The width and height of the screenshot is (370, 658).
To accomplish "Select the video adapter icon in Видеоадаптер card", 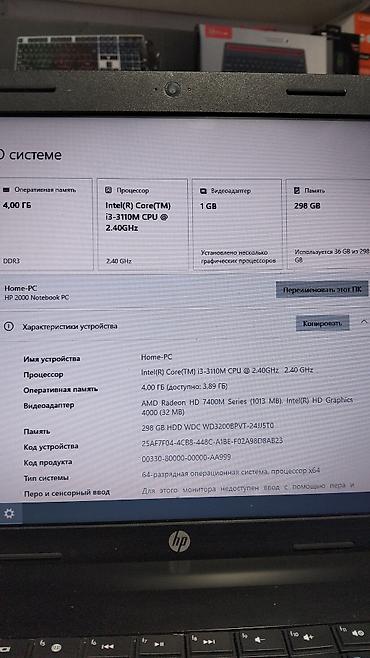I will click(203, 191).
